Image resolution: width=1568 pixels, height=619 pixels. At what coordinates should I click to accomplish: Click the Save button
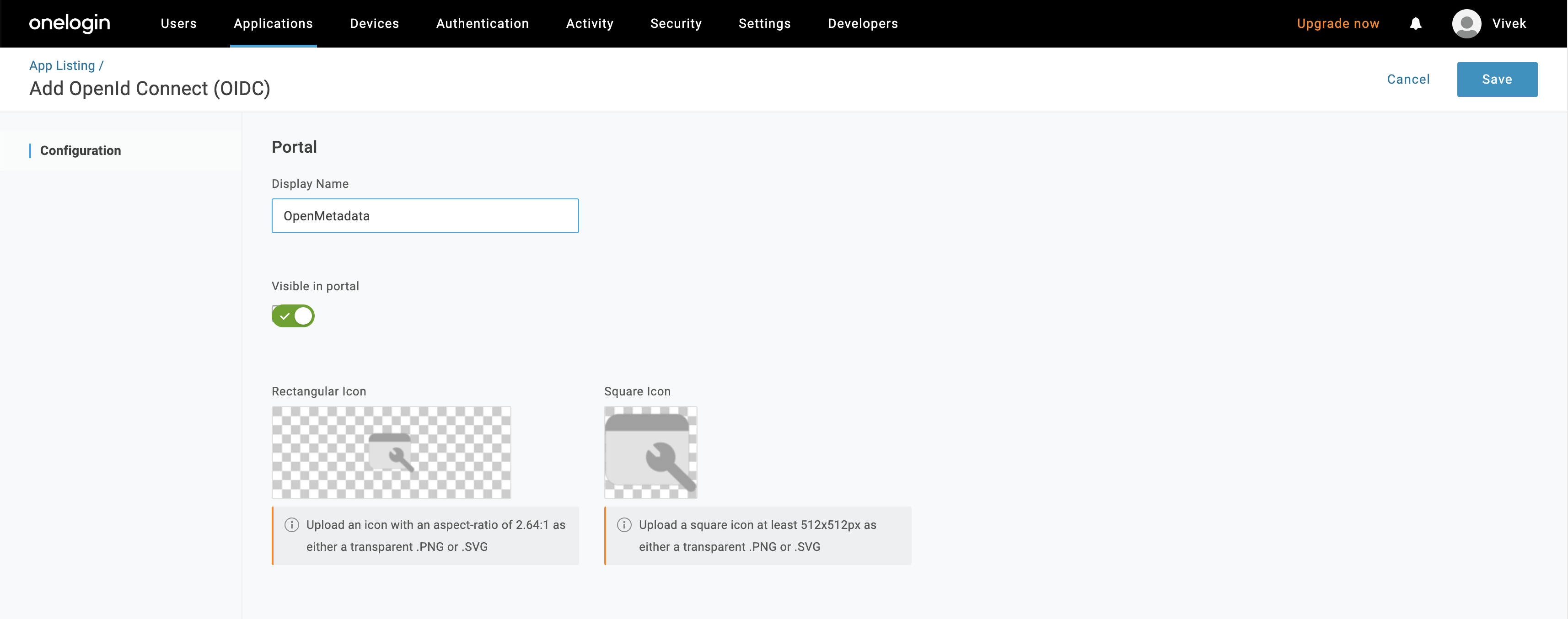point(1497,79)
